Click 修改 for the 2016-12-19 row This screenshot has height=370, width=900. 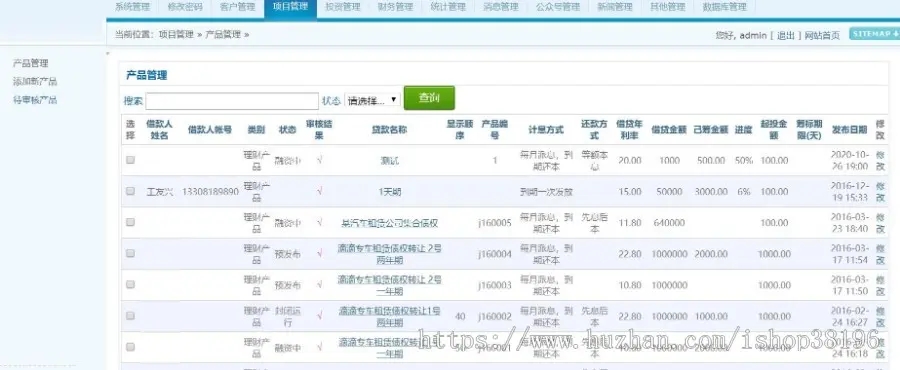(x=880, y=192)
